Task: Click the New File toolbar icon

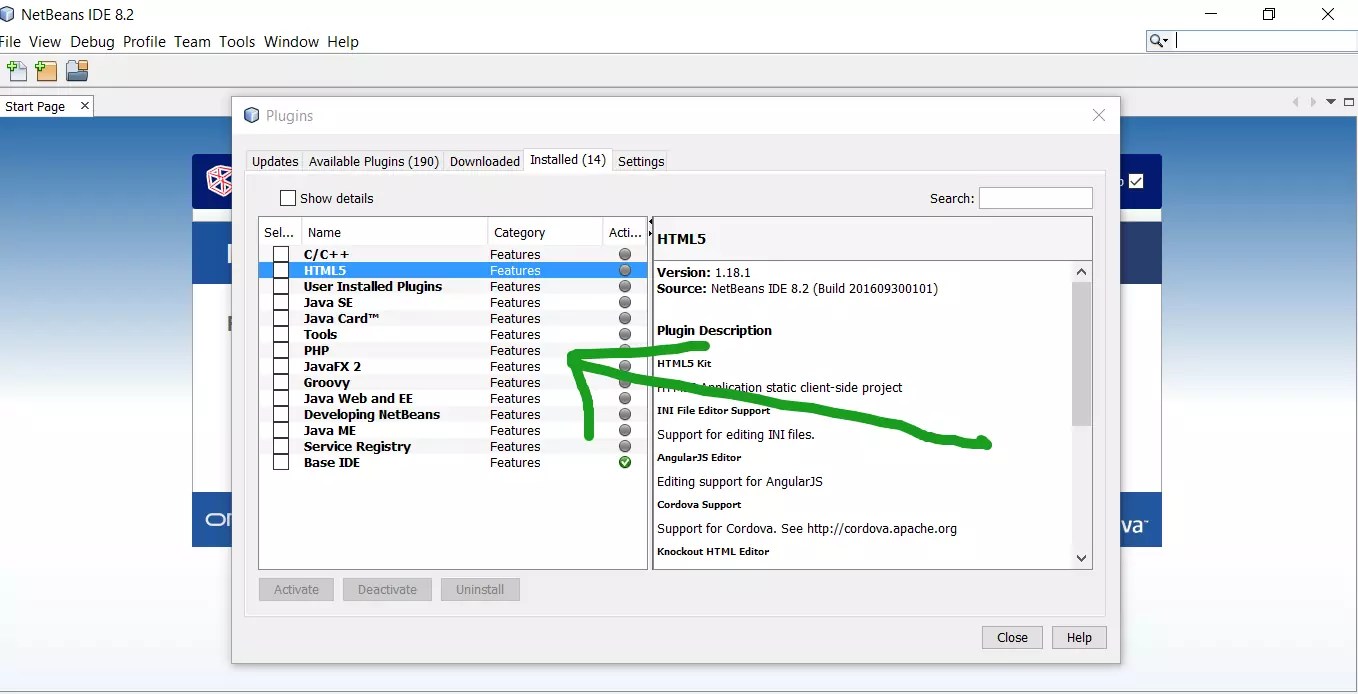Action: point(16,71)
